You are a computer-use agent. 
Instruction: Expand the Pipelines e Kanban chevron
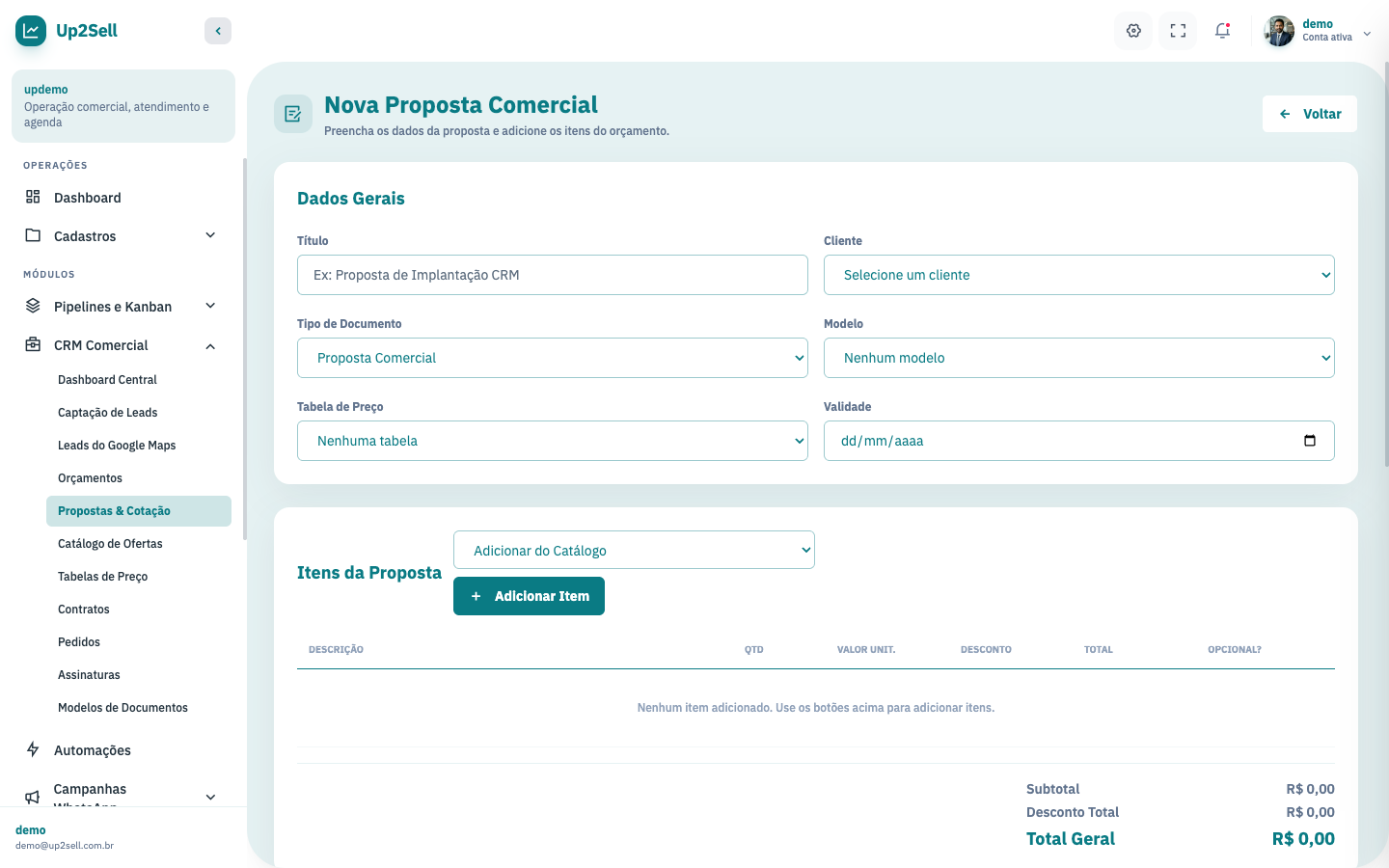click(x=210, y=306)
